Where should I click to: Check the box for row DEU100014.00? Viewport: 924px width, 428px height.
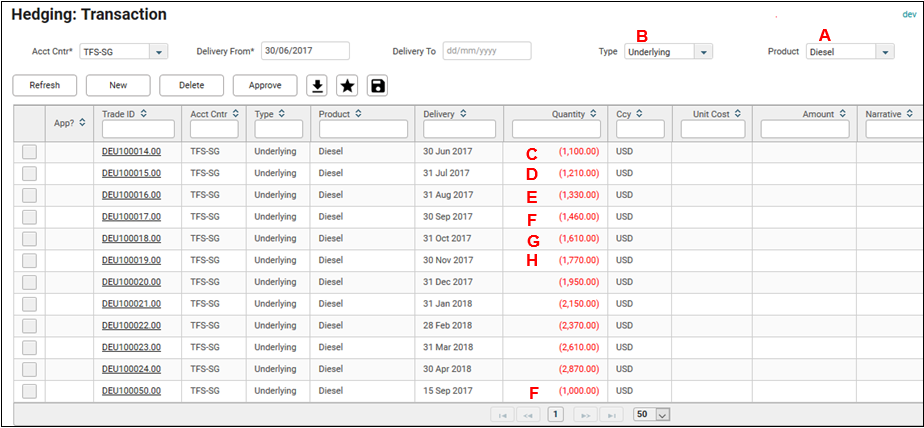click(x=29, y=152)
